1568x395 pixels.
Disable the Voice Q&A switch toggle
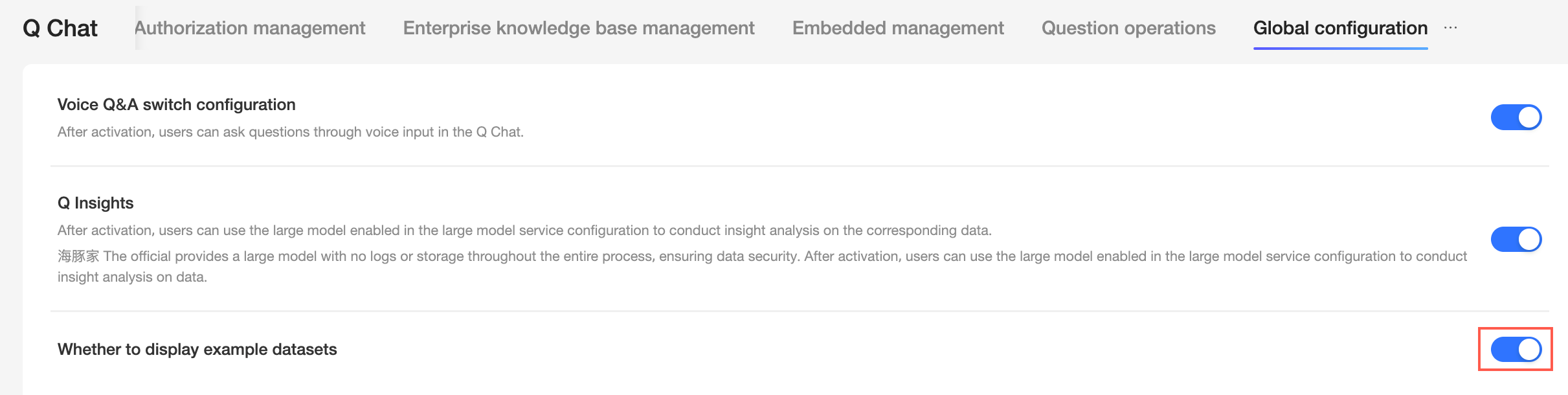pyautogui.click(x=1516, y=117)
